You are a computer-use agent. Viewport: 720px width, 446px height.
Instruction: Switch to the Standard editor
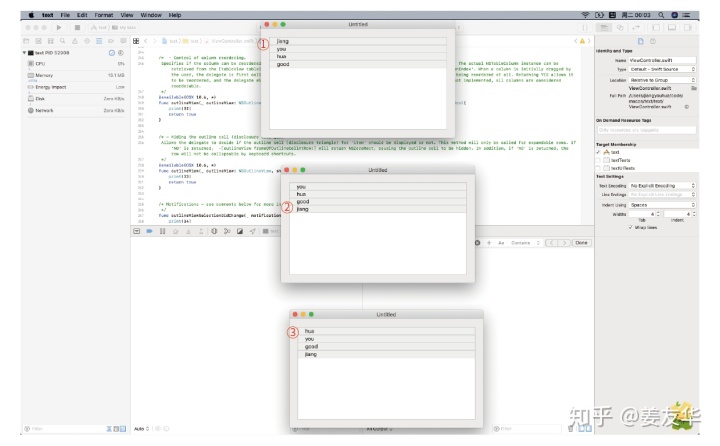pos(604,28)
